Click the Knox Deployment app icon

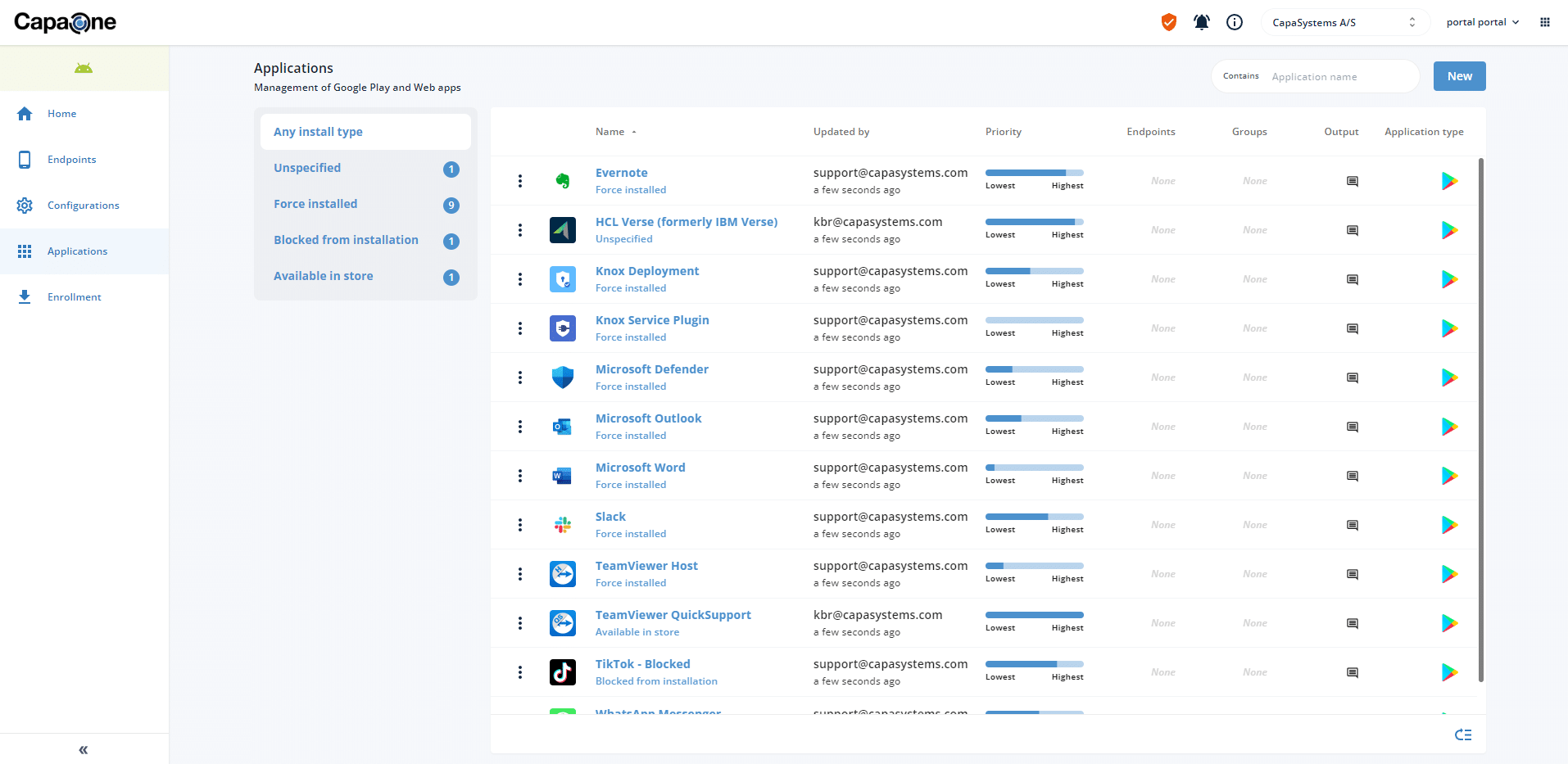563,279
